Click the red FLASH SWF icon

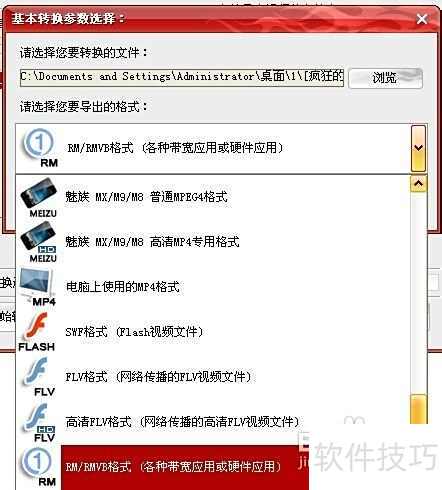coord(37,332)
